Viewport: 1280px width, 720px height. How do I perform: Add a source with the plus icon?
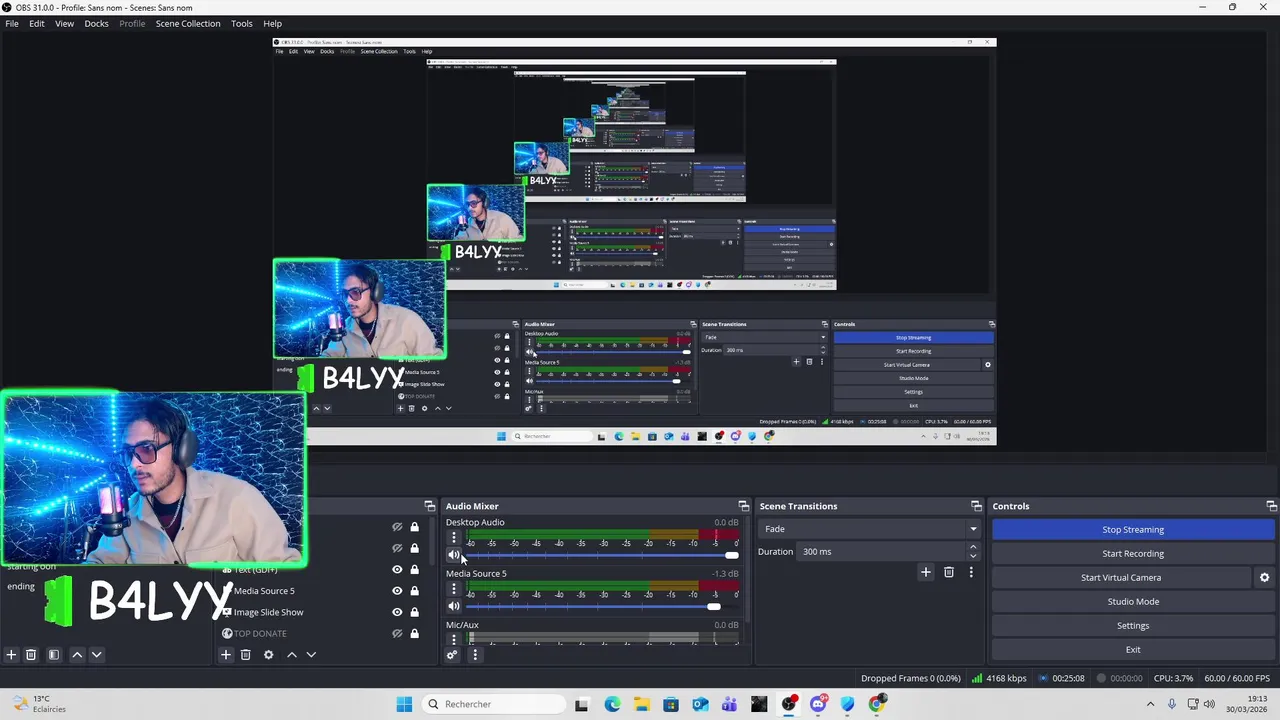point(226,655)
